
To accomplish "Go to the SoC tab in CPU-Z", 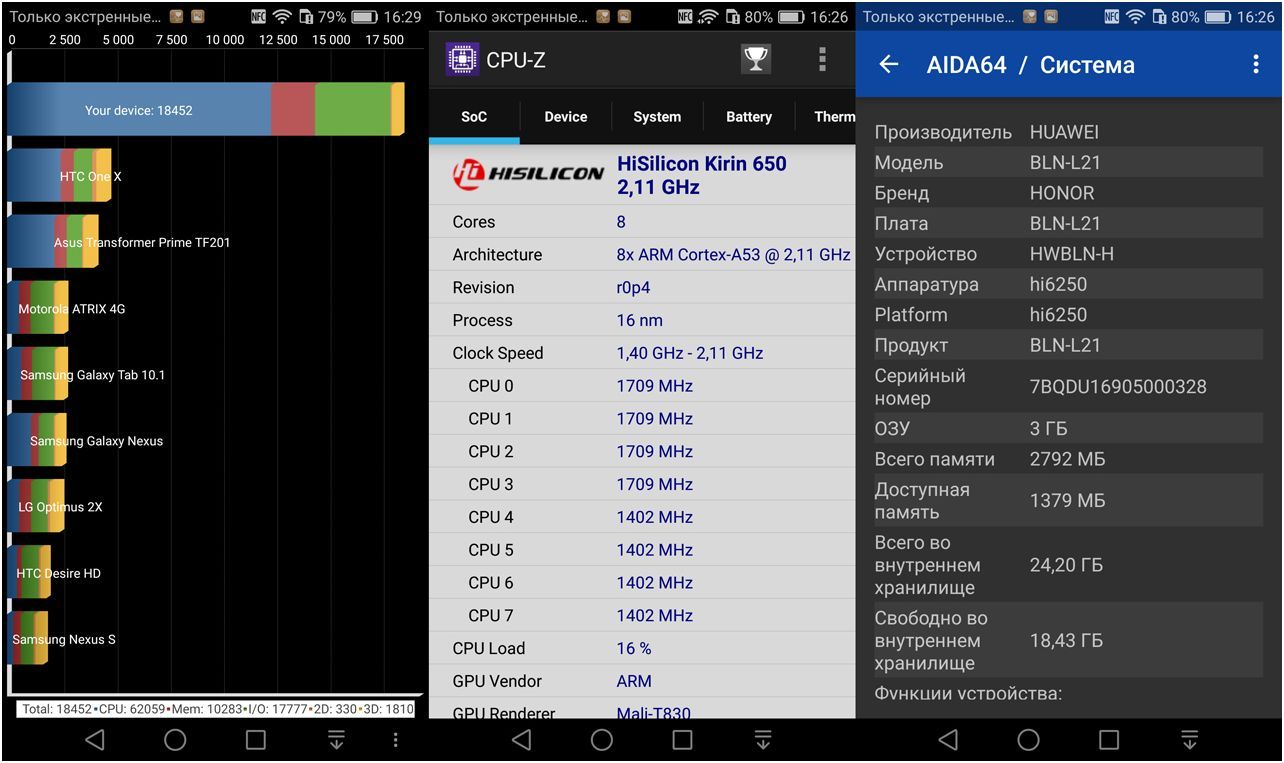I will click(x=474, y=117).
